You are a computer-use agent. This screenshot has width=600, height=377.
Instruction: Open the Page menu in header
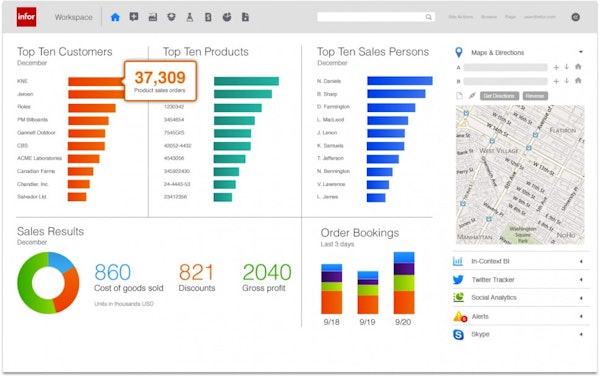510,17
